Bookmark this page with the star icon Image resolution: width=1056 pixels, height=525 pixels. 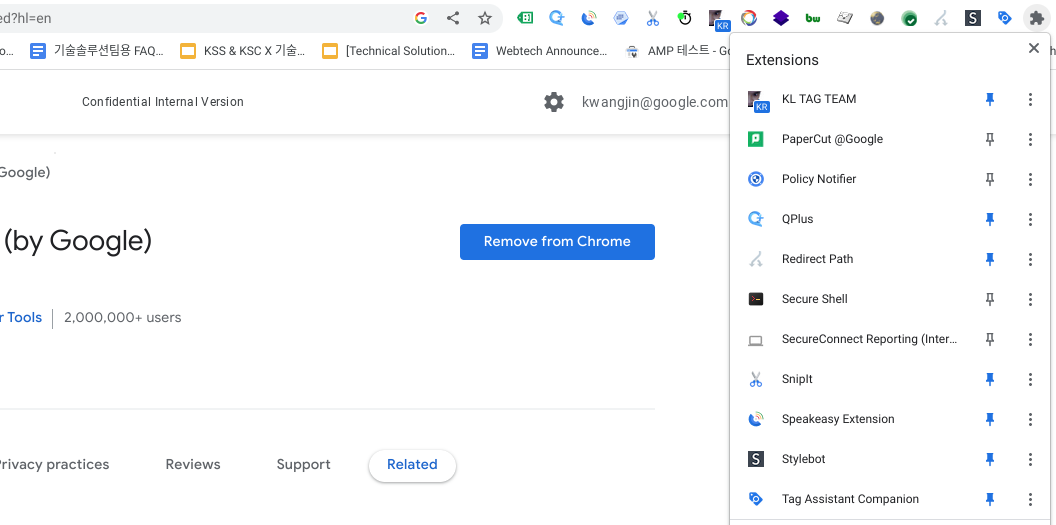tap(485, 18)
